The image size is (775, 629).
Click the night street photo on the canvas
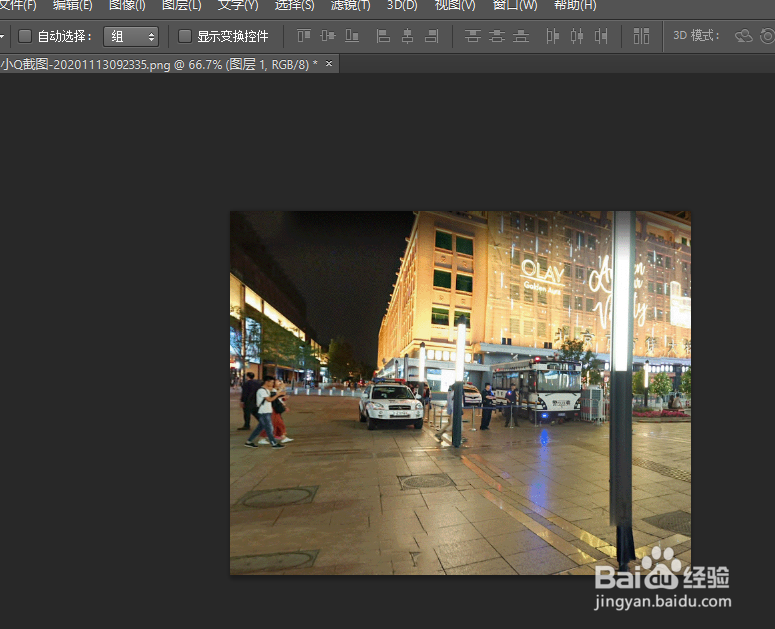click(460, 393)
